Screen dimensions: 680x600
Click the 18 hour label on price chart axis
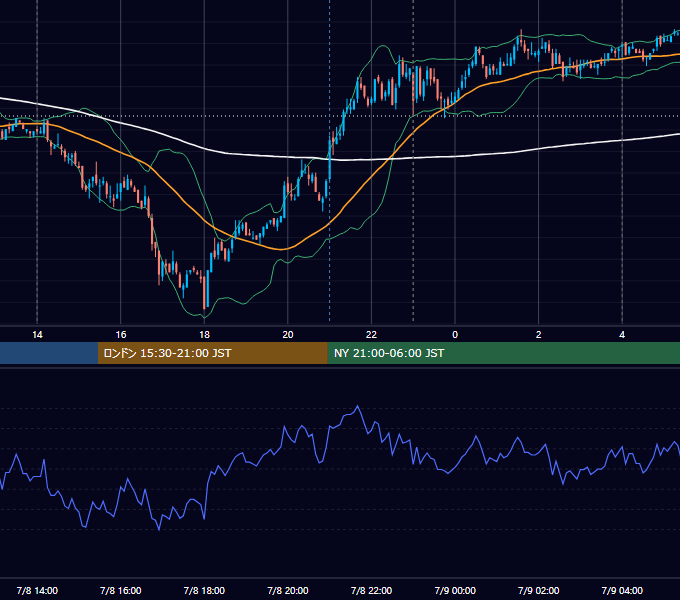pos(204,335)
